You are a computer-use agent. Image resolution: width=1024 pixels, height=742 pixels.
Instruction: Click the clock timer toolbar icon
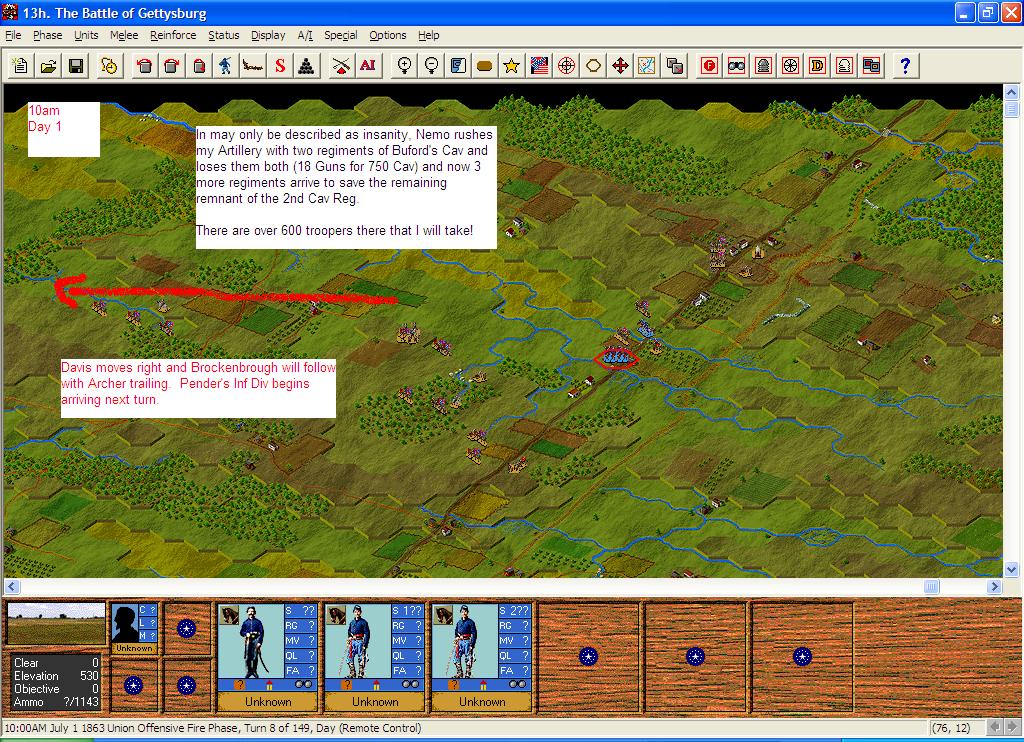coord(109,65)
